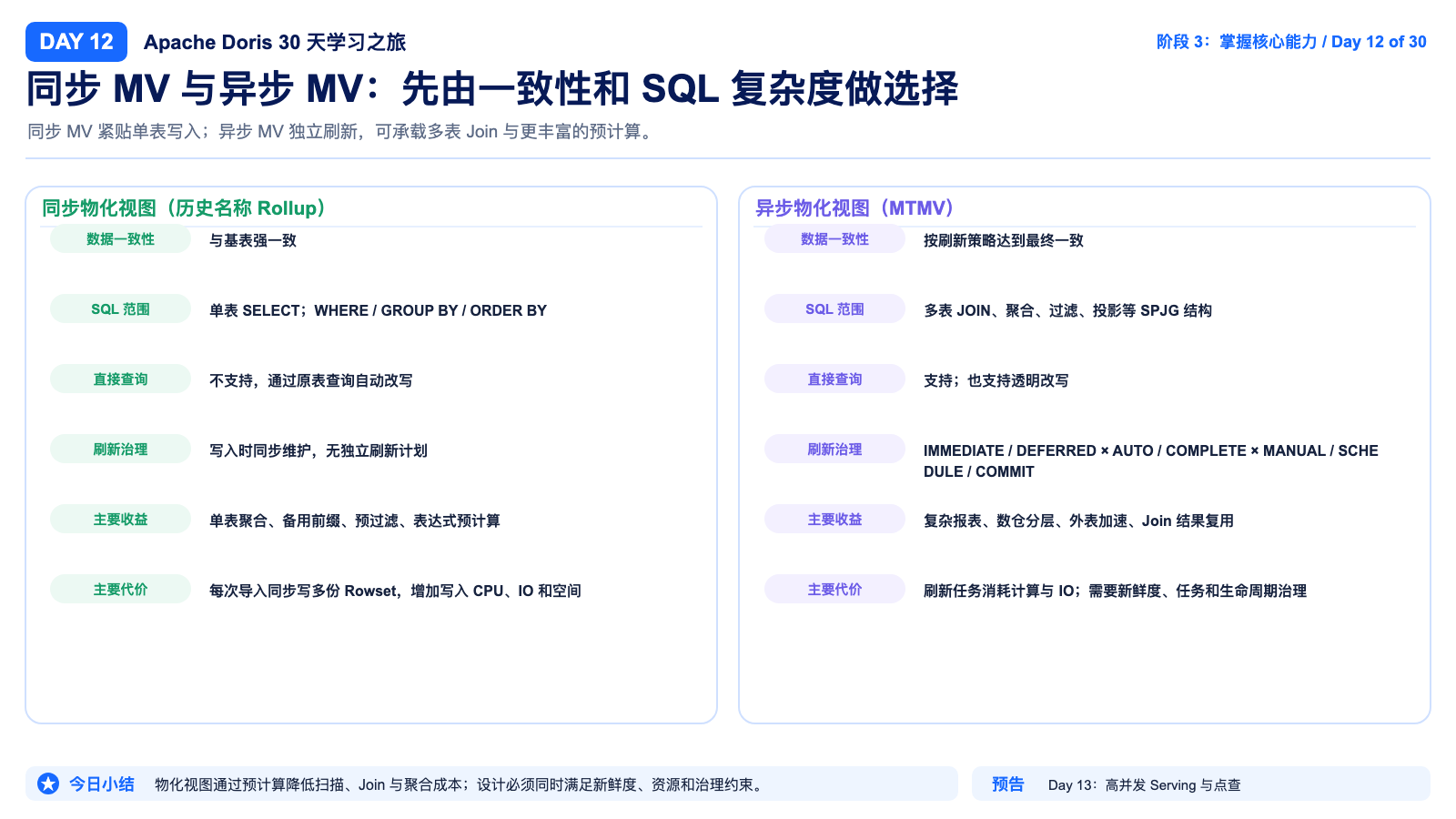Choose 主要收益 pill in the MTMV card
Image resolution: width=1456 pixels, height=819 pixels.
pyautogui.click(x=834, y=520)
